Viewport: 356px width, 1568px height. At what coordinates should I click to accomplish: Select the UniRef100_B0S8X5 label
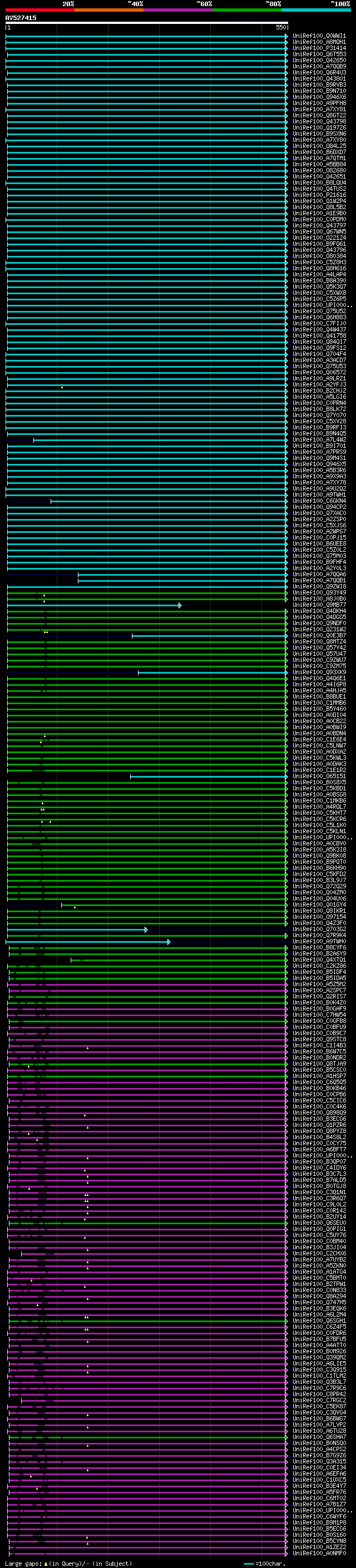click(x=319, y=783)
